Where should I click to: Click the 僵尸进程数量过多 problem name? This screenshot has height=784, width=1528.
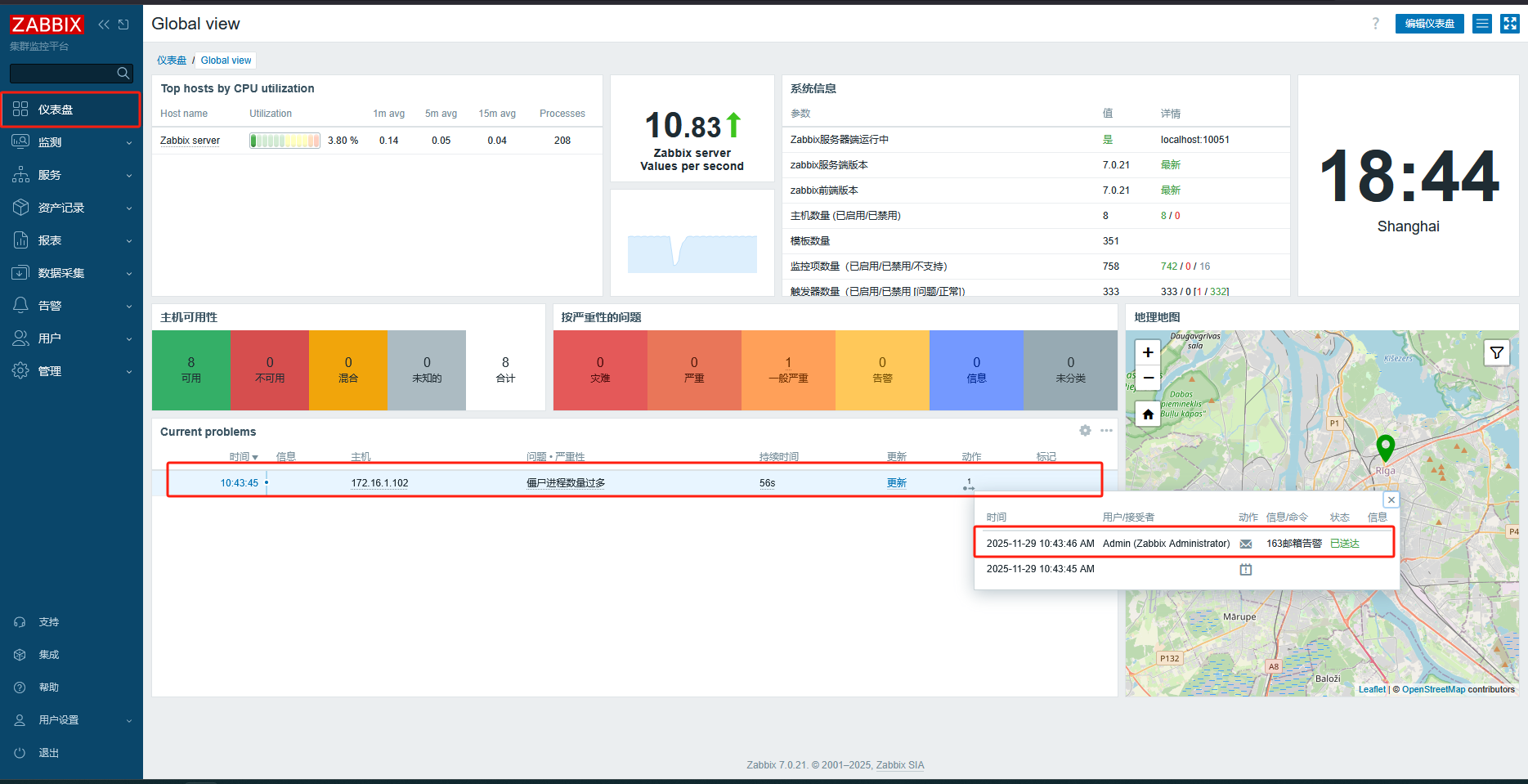(x=566, y=483)
